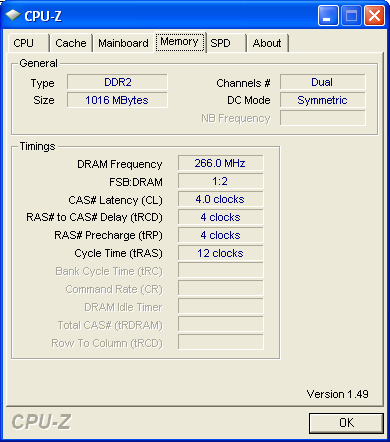This screenshot has height=442, width=390.
Task: Select the FSB:DRAM ratio field 1:2
Action: pyautogui.click(x=220, y=181)
